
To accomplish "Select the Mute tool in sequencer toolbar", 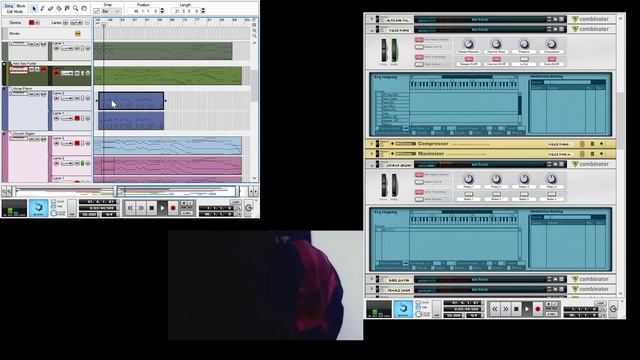I will [67, 8].
